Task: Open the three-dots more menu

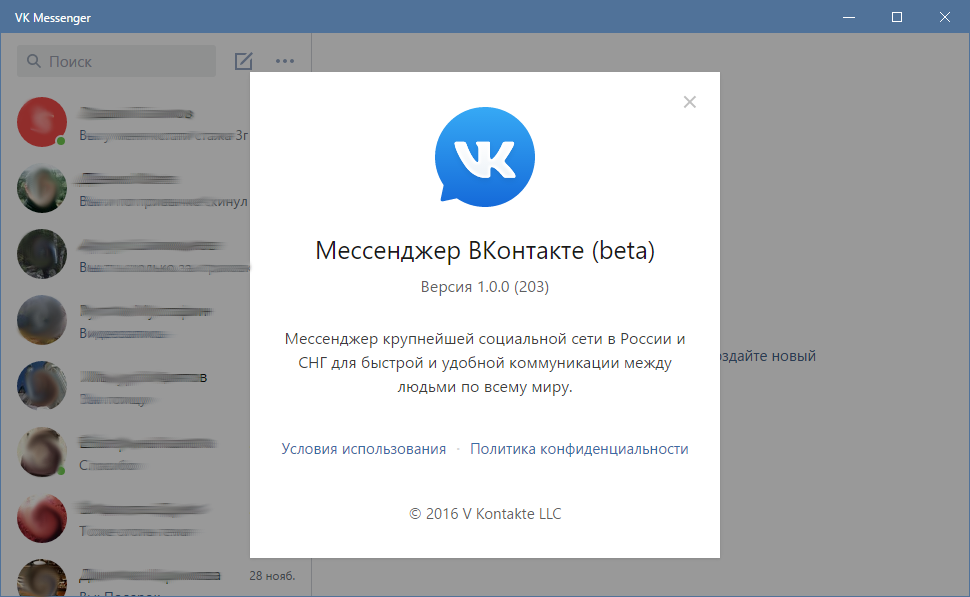Action: pyautogui.click(x=285, y=61)
